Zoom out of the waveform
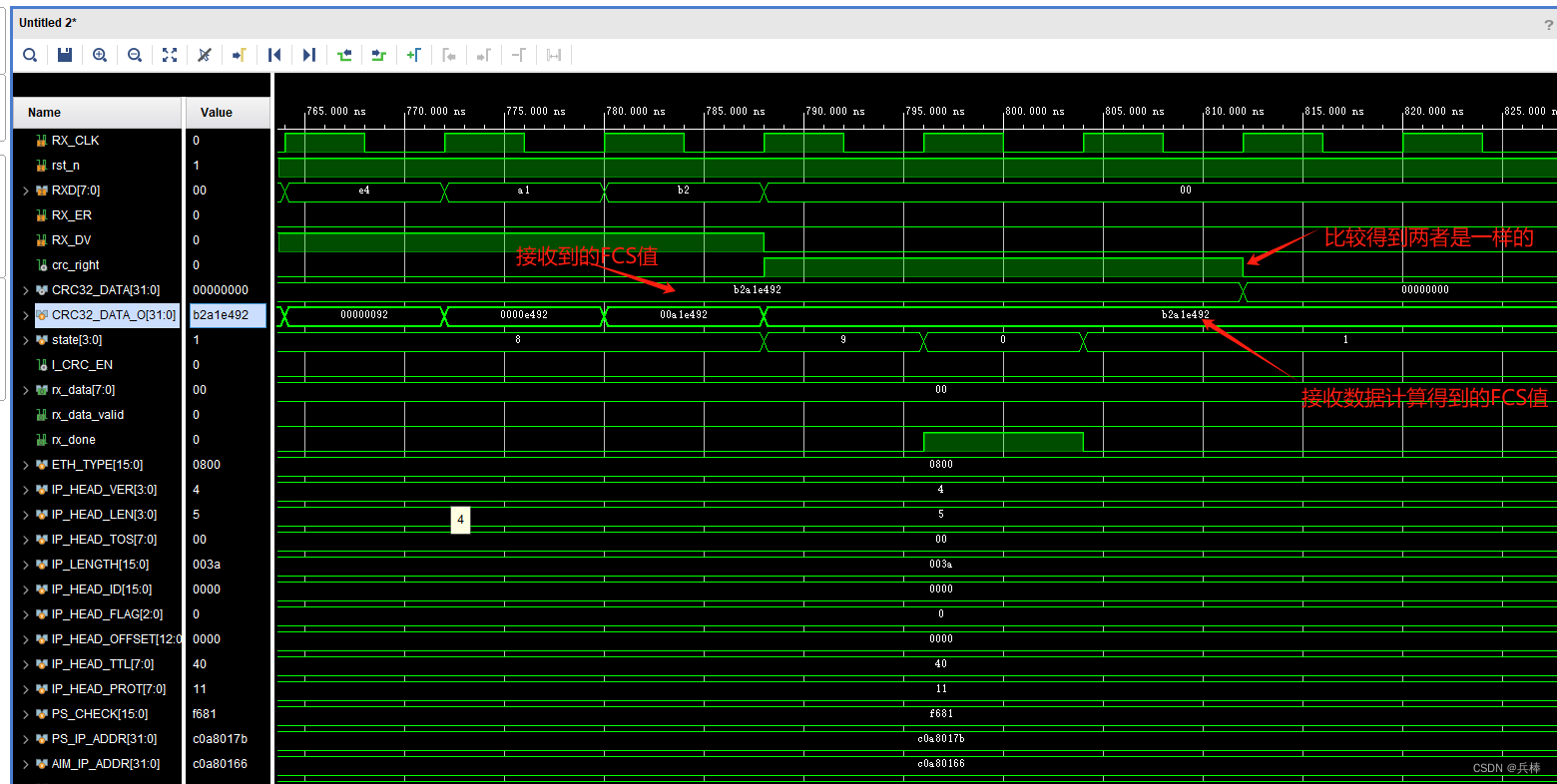 [135, 55]
